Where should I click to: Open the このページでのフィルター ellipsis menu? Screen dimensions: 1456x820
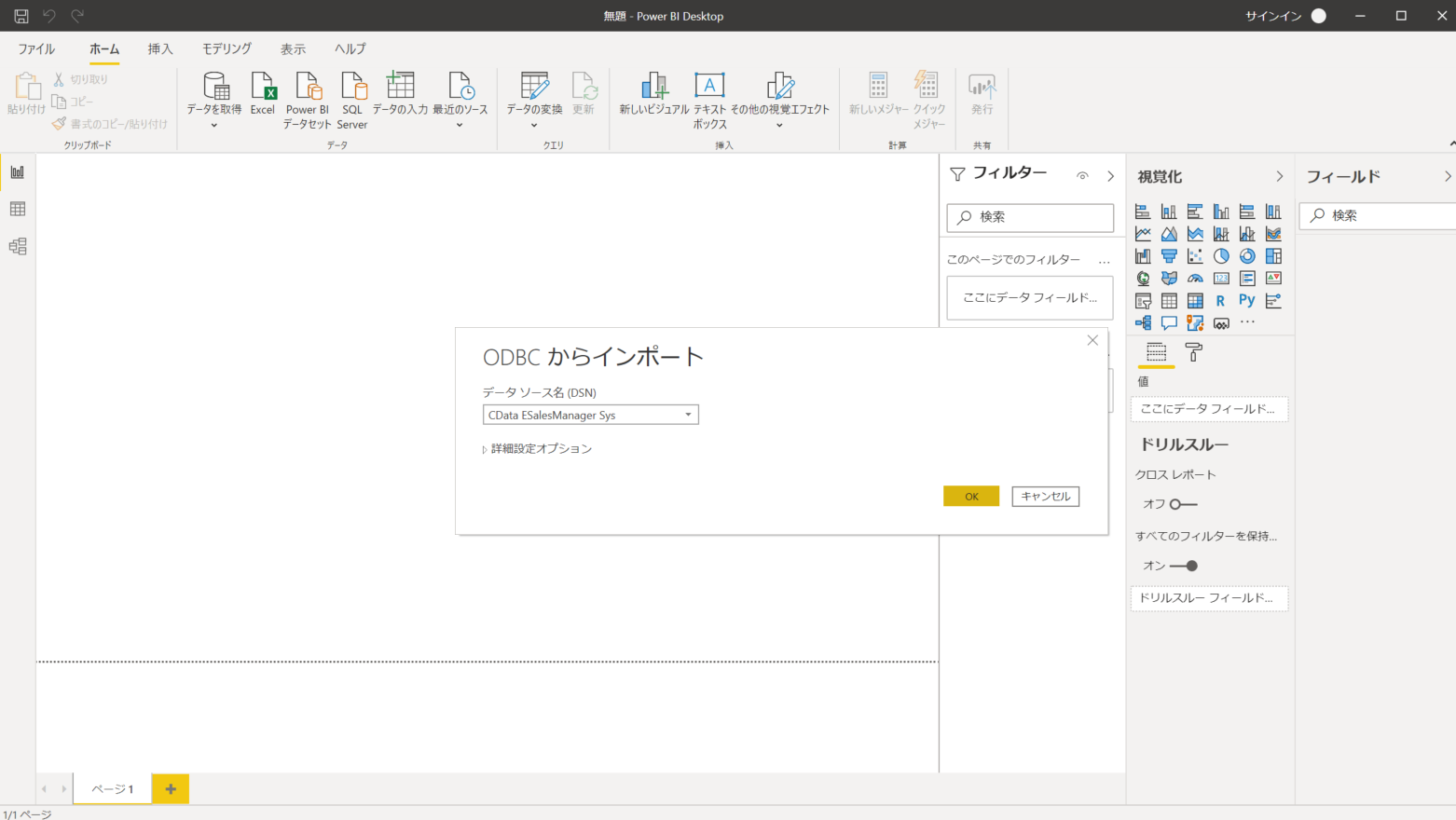[1105, 261]
